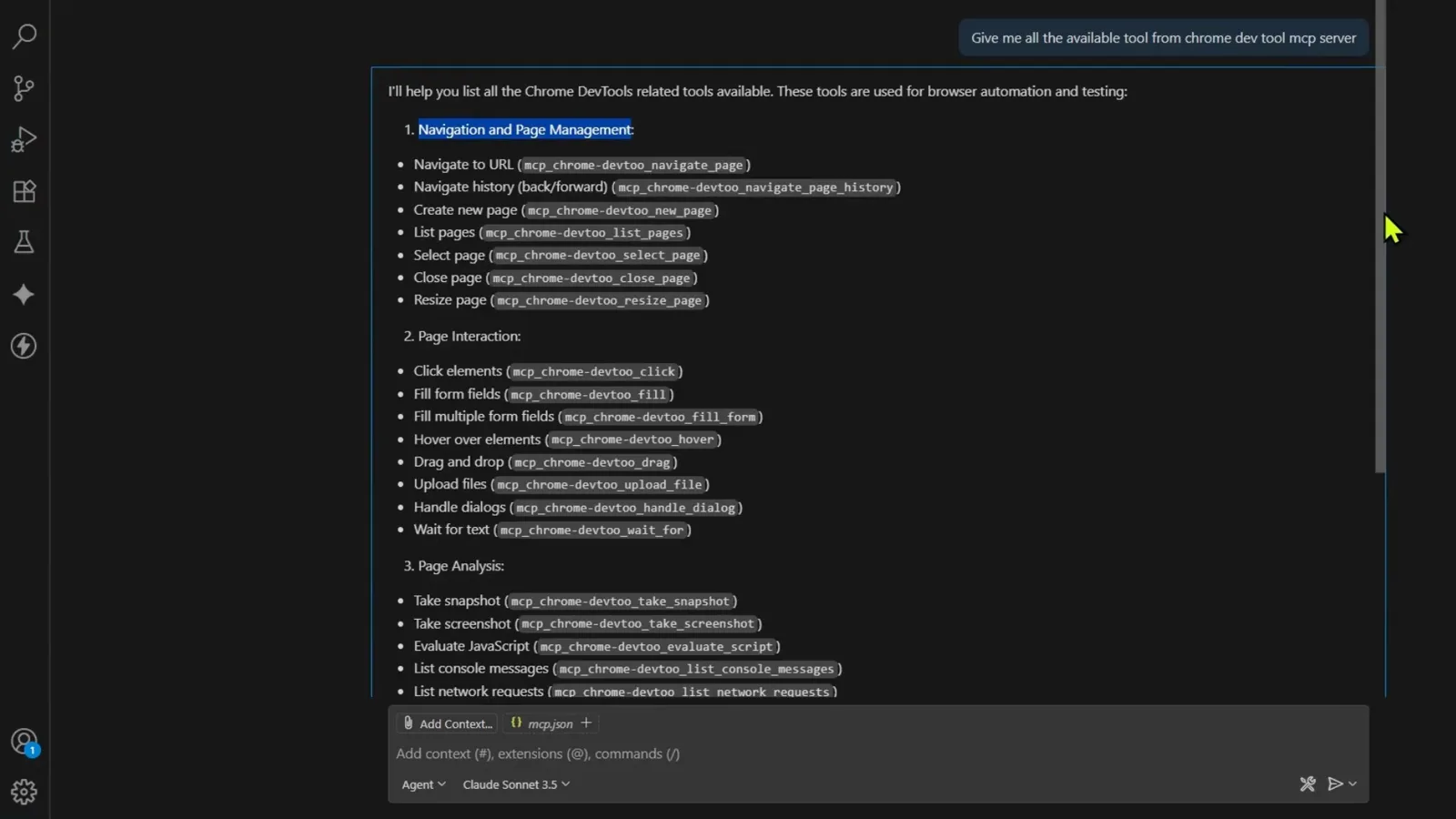1456x819 pixels.
Task: Click mcp_chrome-devtoo_select_page code text
Action: click(598, 256)
